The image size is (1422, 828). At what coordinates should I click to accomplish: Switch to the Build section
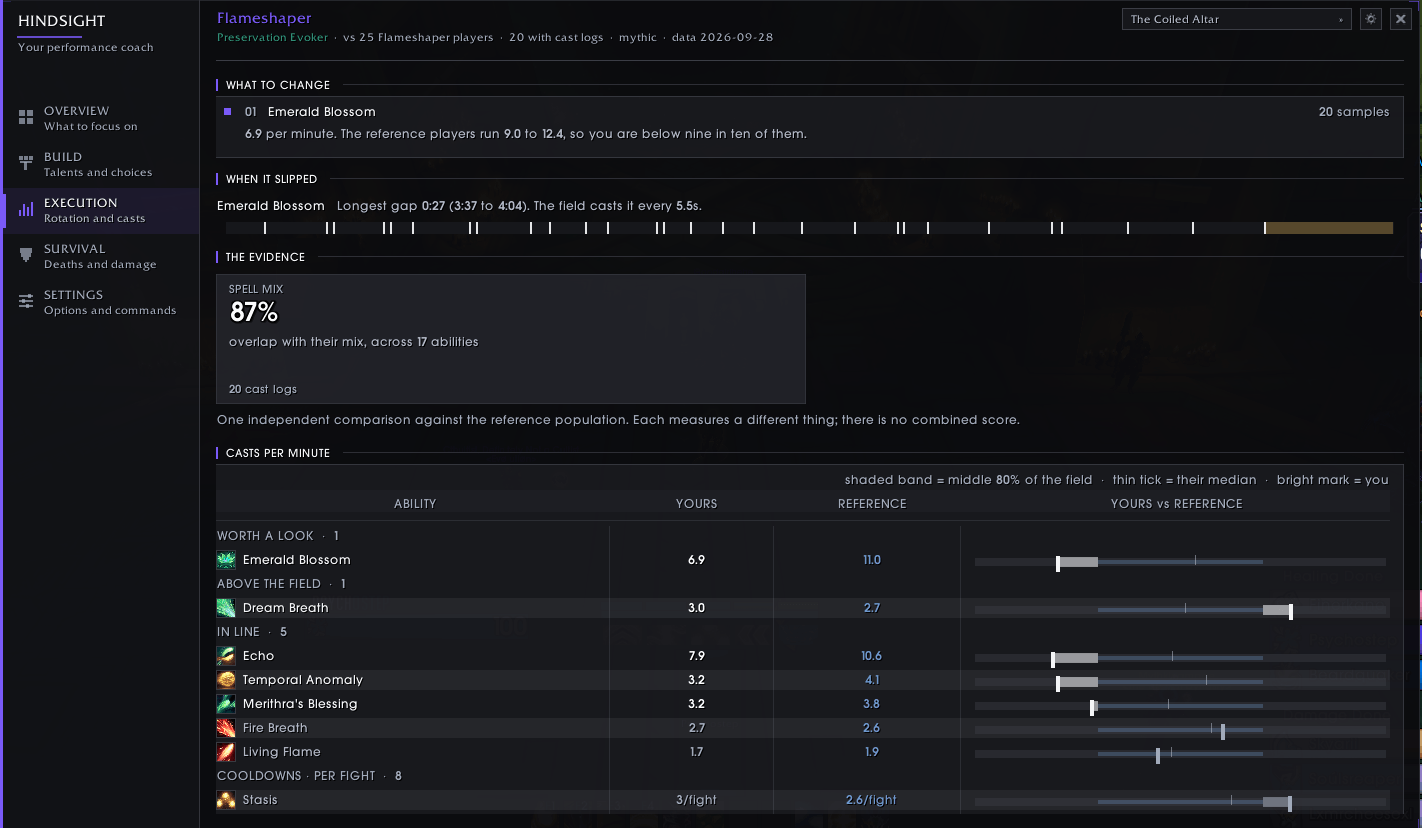click(x=100, y=164)
